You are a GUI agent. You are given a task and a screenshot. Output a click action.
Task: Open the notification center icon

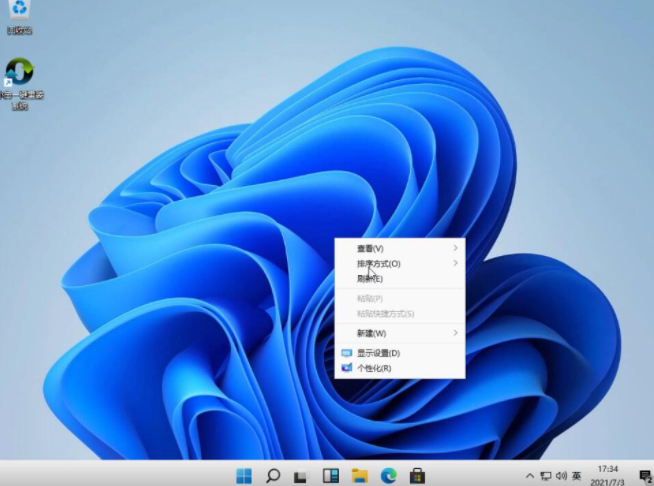tap(645, 476)
